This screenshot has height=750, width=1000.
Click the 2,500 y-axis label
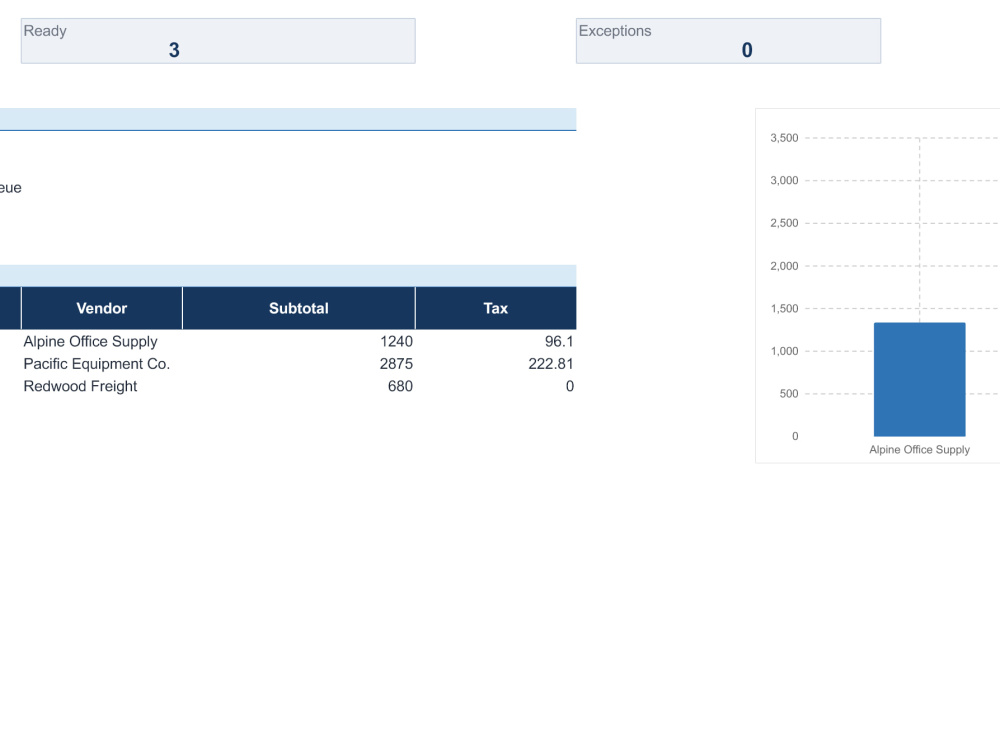click(x=784, y=223)
